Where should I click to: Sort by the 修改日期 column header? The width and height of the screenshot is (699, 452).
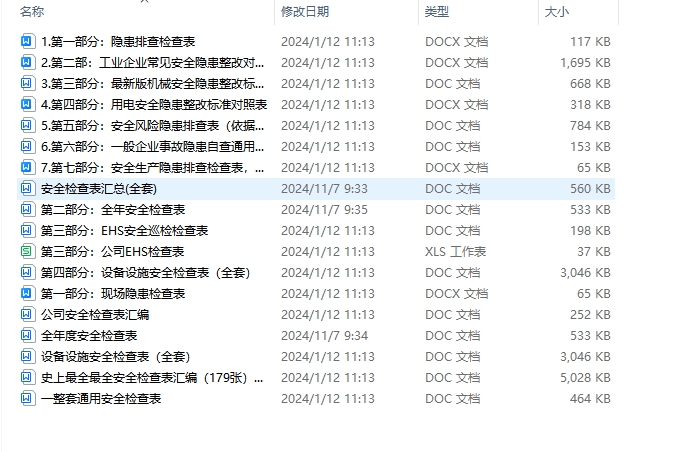305,12
